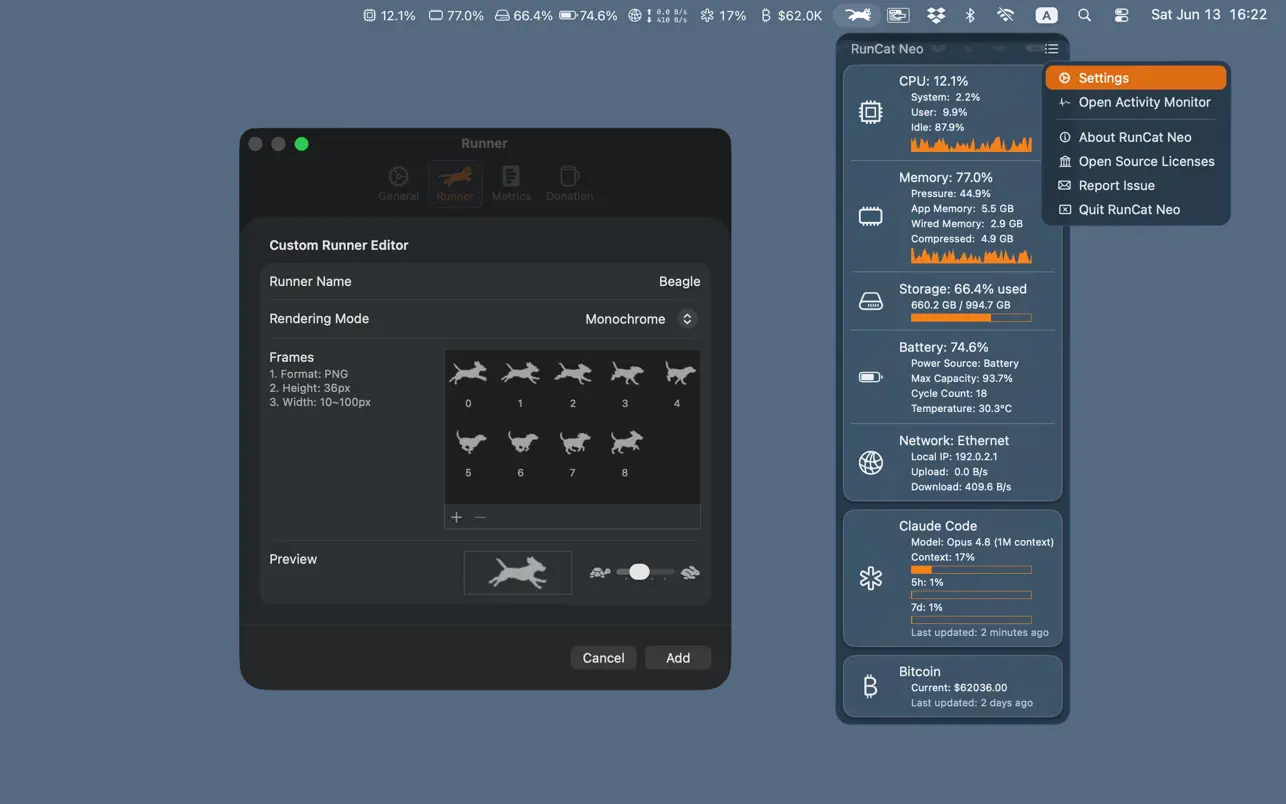The width and height of the screenshot is (1286, 804).
Task: Select Report Issue from the menu
Action: (x=1136, y=185)
